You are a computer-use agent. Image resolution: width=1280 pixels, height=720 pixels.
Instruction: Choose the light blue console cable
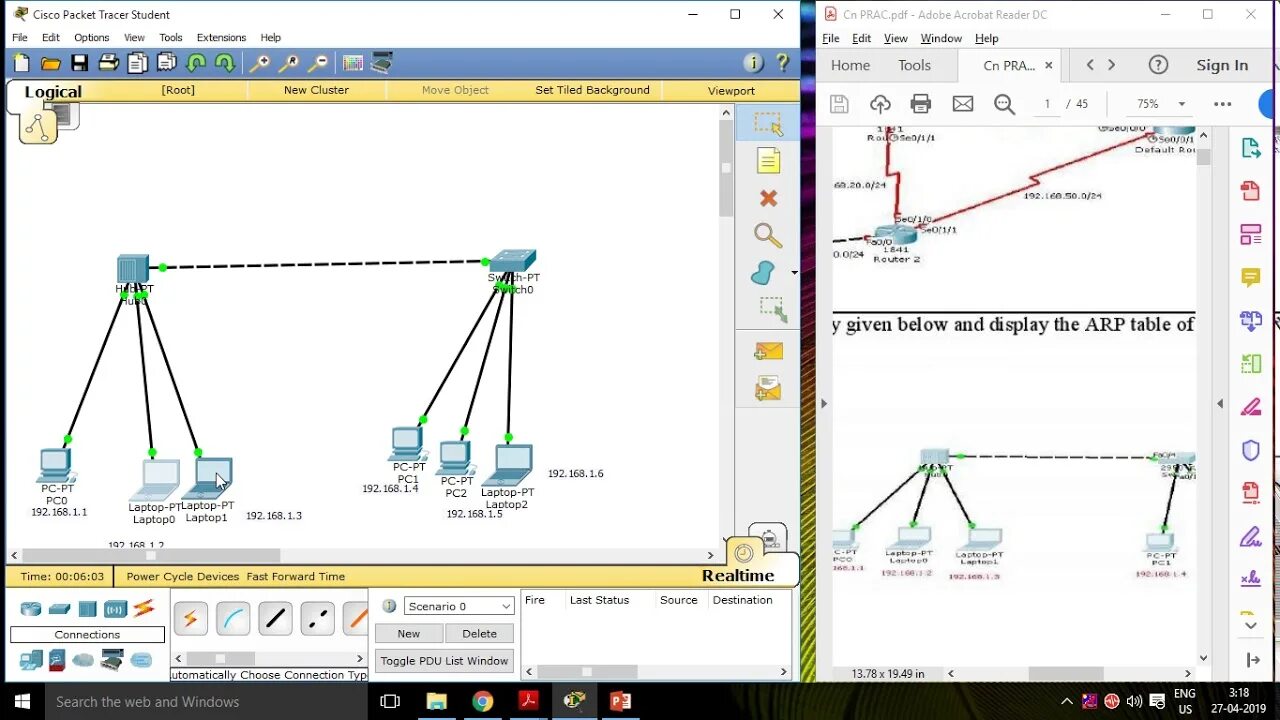click(x=233, y=619)
